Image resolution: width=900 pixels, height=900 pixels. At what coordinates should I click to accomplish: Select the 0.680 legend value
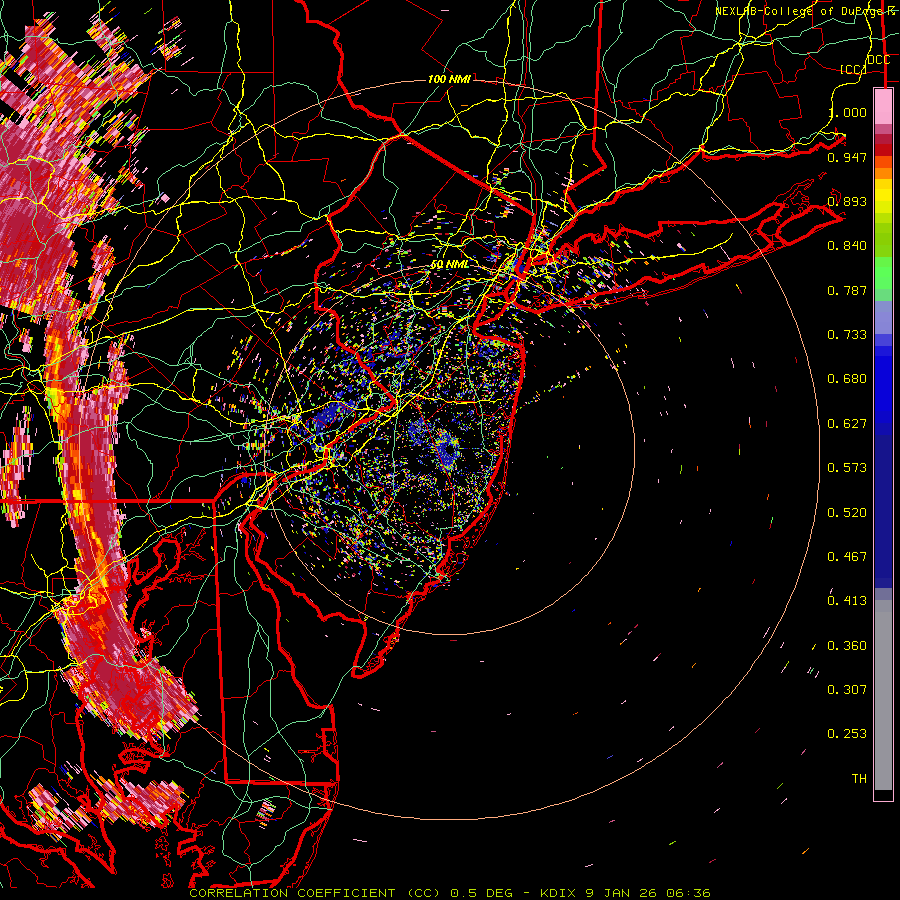(847, 379)
